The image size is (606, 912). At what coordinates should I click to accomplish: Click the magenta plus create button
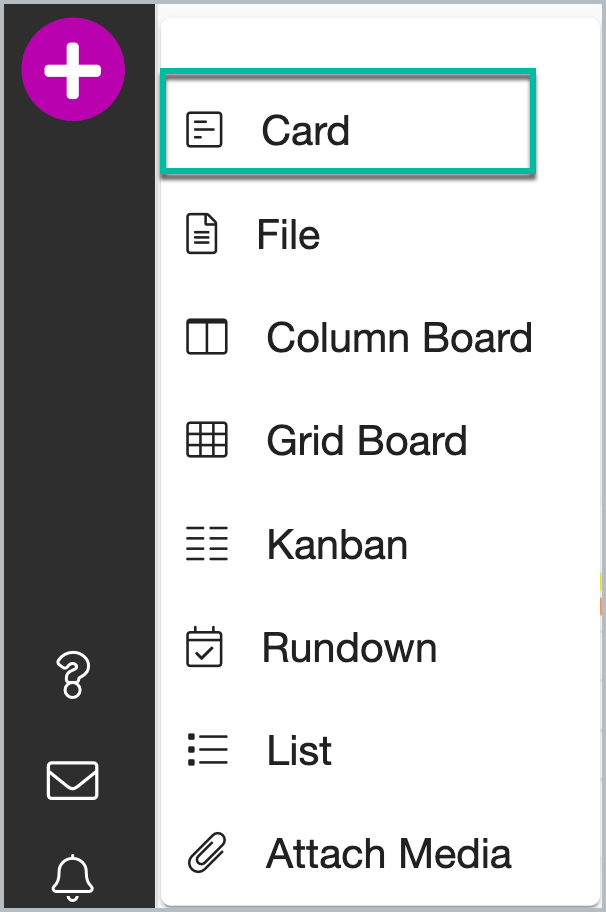[73, 70]
